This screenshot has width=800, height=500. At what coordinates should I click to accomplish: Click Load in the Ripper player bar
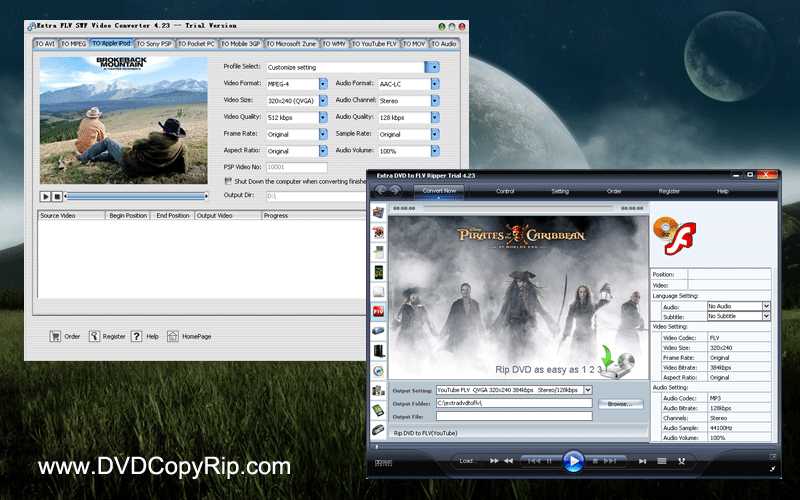click(468, 461)
